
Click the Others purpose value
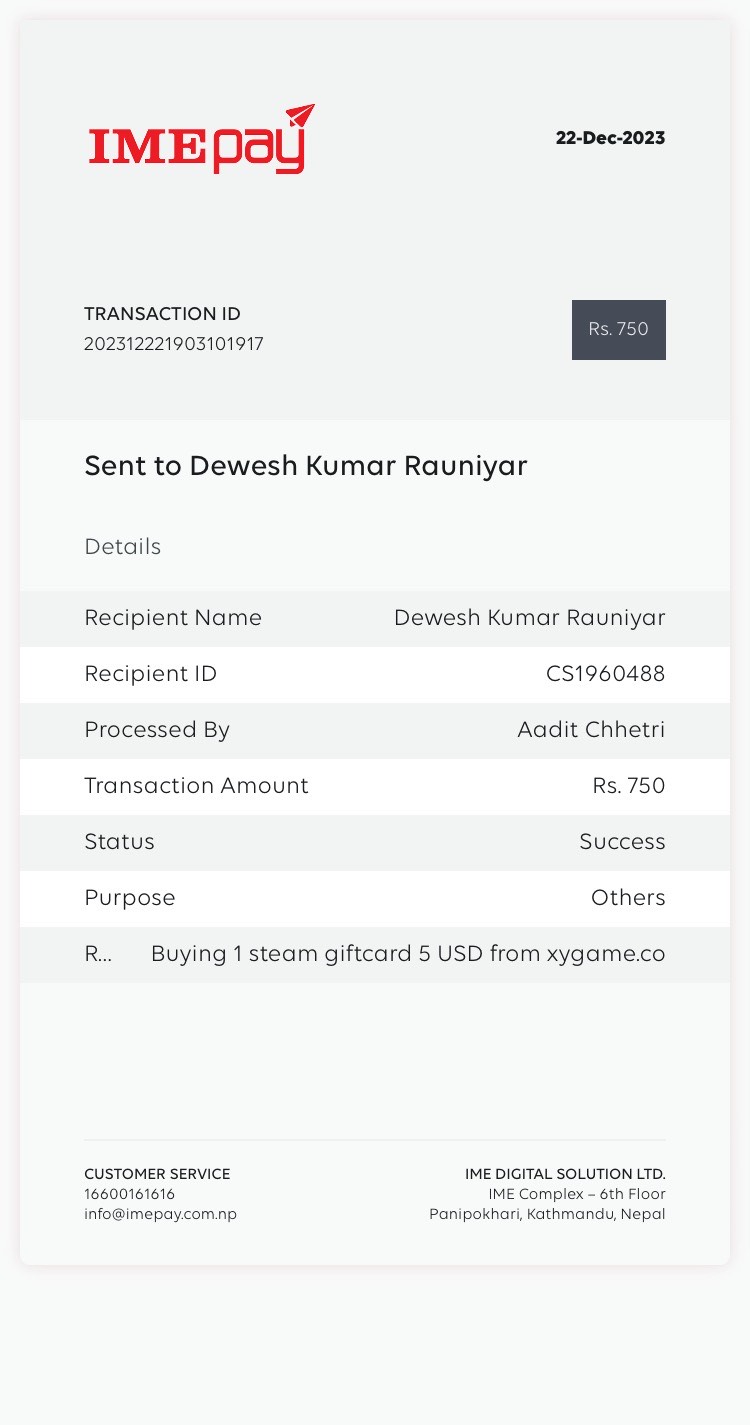pyautogui.click(x=628, y=898)
